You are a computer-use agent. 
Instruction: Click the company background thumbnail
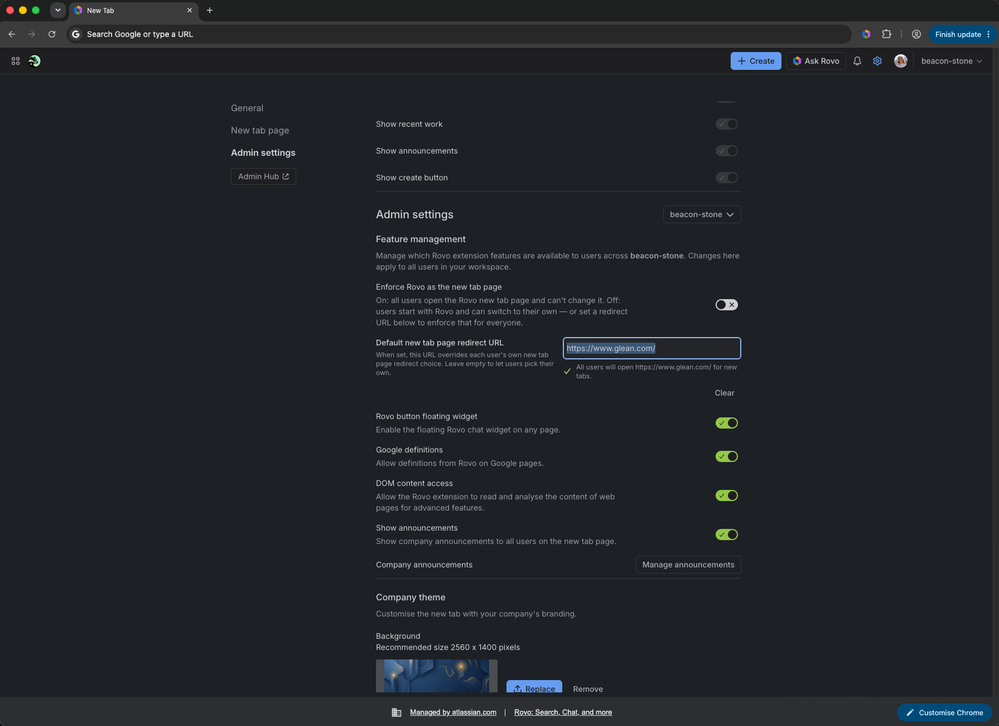(x=436, y=676)
